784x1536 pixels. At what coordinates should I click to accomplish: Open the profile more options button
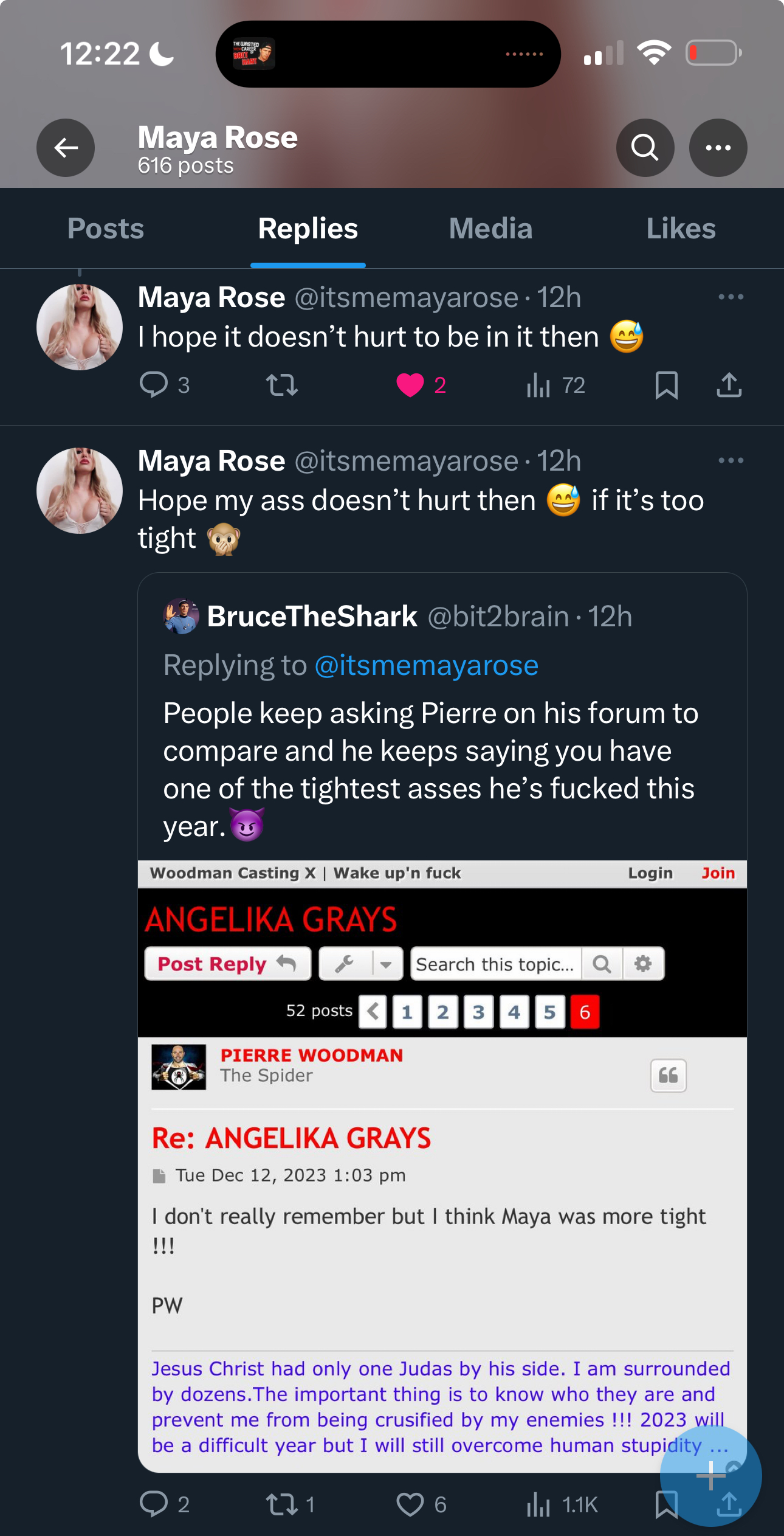(718, 148)
